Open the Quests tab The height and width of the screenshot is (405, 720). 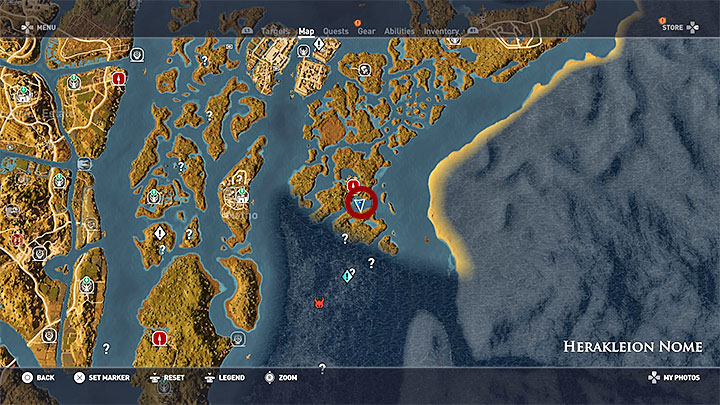point(336,31)
